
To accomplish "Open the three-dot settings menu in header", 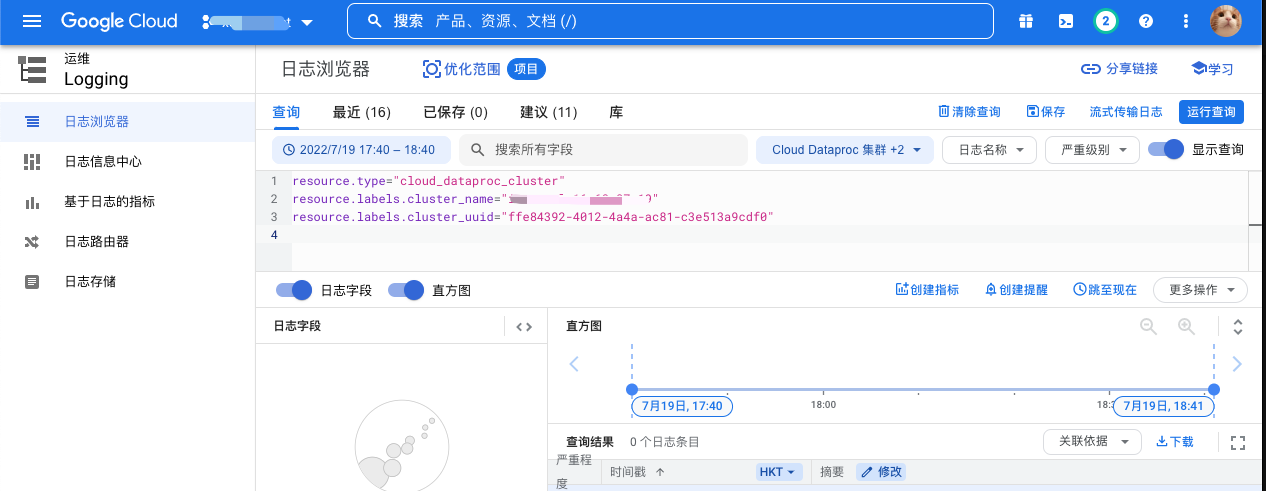I will (x=1186, y=21).
